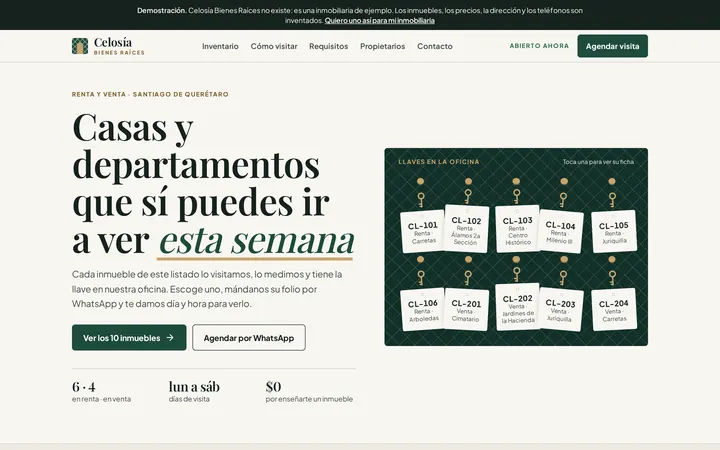Viewport: 720px width, 450px height.
Task: Click the key icon above CL-204
Action: 612,277
